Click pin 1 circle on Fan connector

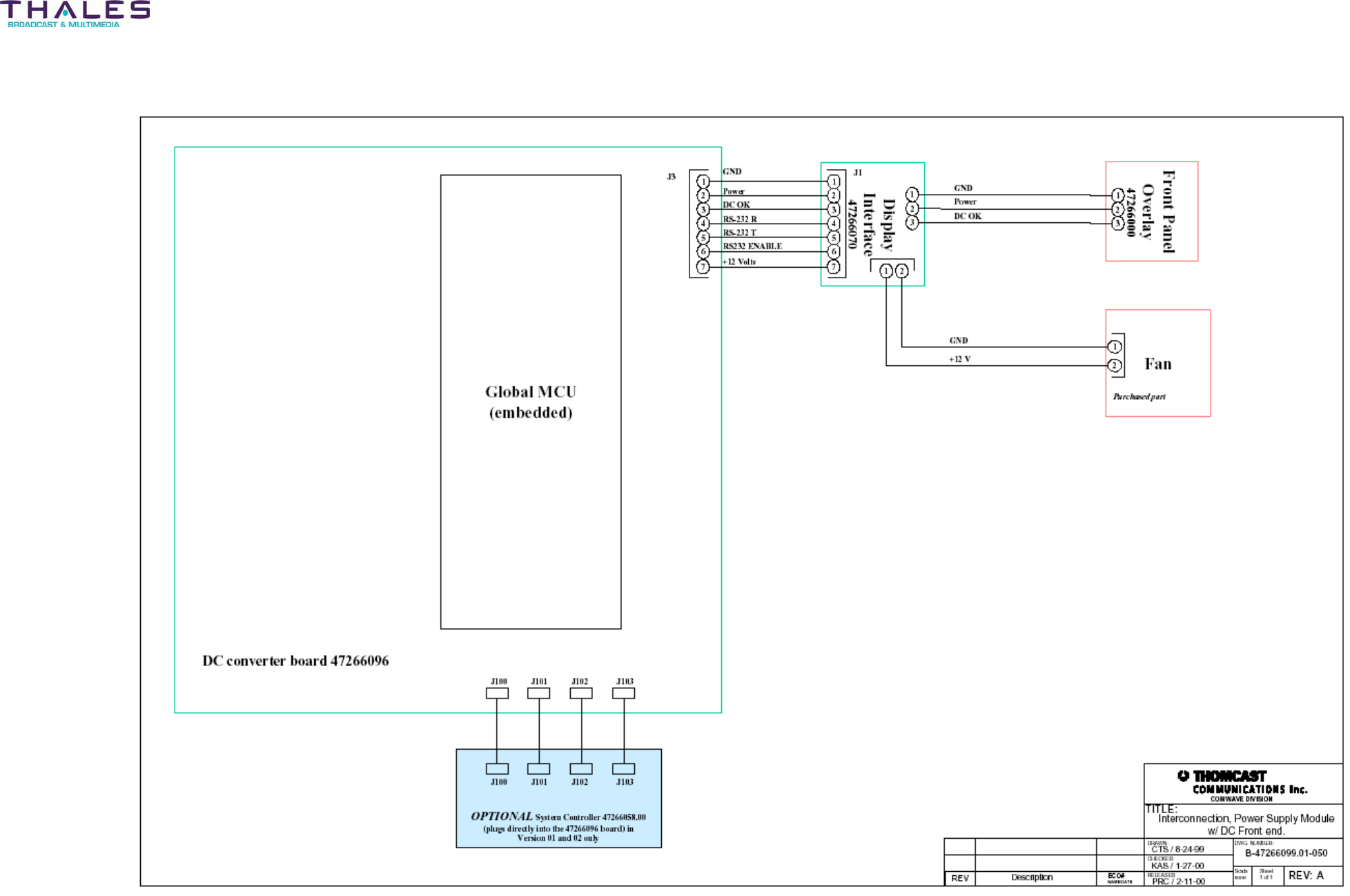(1114, 347)
